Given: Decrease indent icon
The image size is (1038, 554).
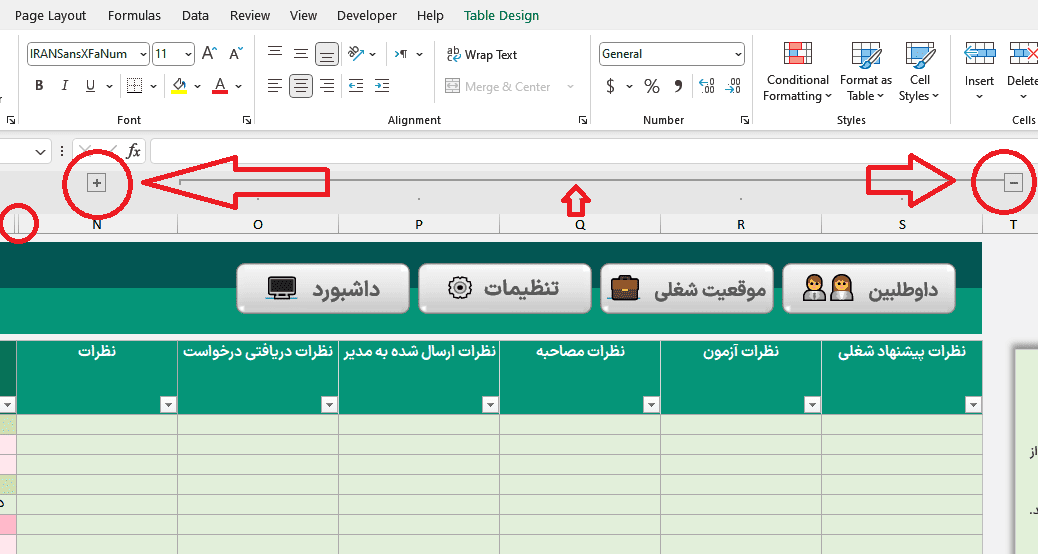Looking at the screenshot, I should point(356,85).
